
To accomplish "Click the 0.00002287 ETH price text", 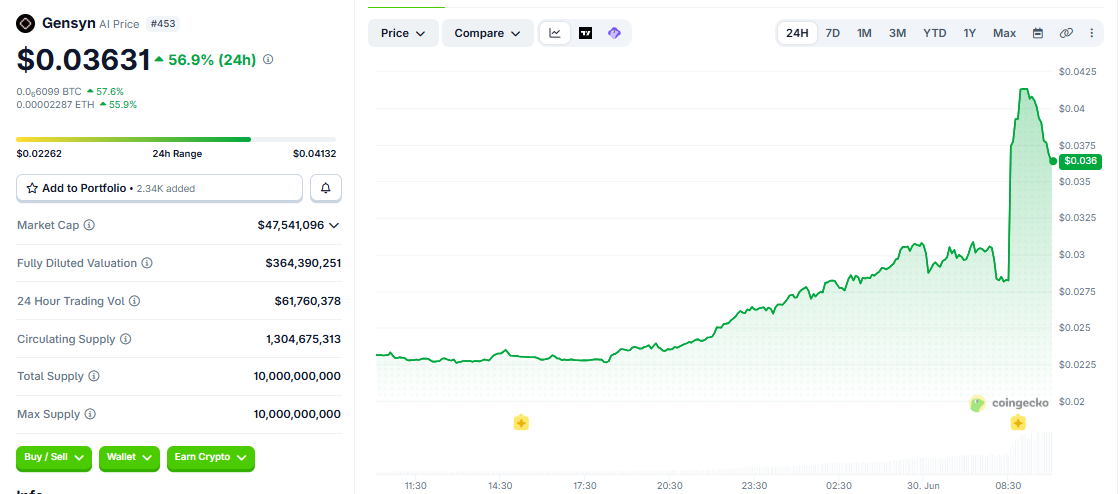I will [x=56, y=104].
